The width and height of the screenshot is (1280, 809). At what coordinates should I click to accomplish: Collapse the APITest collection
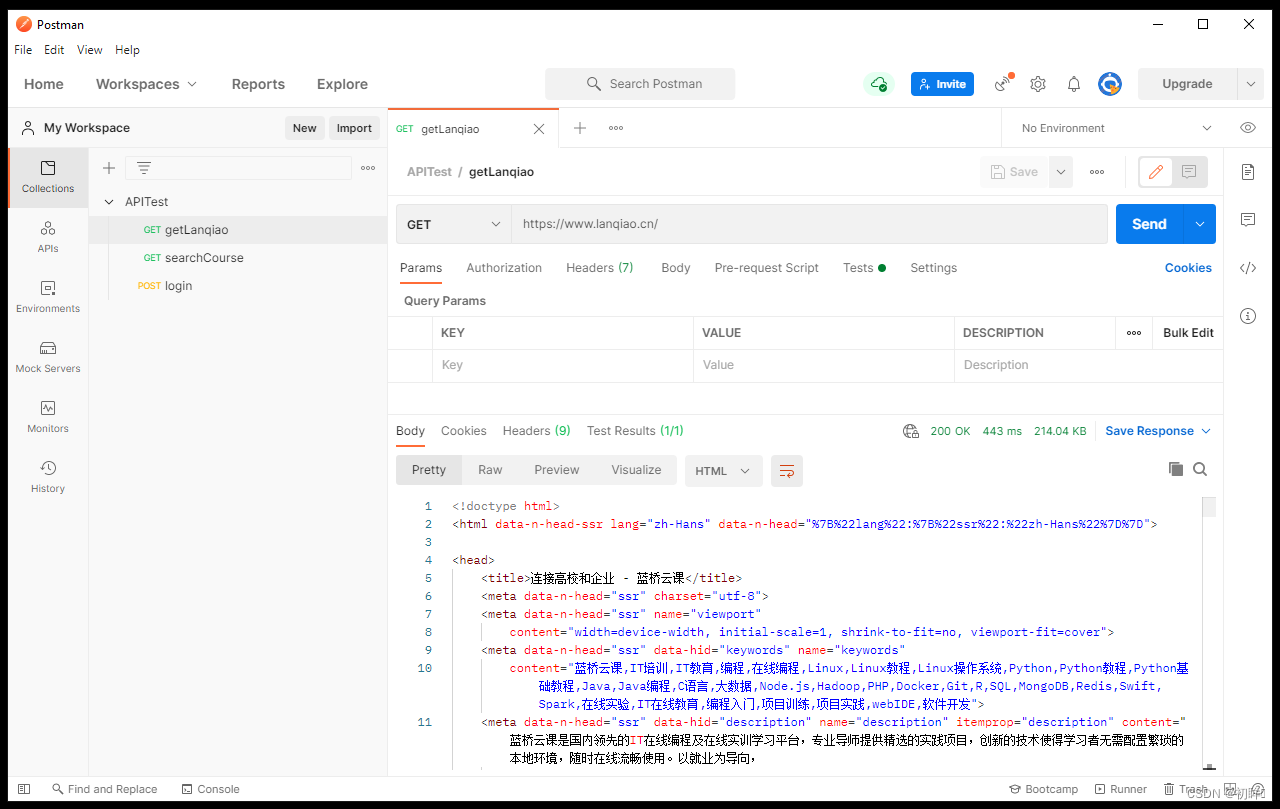[x=109, y=202]
